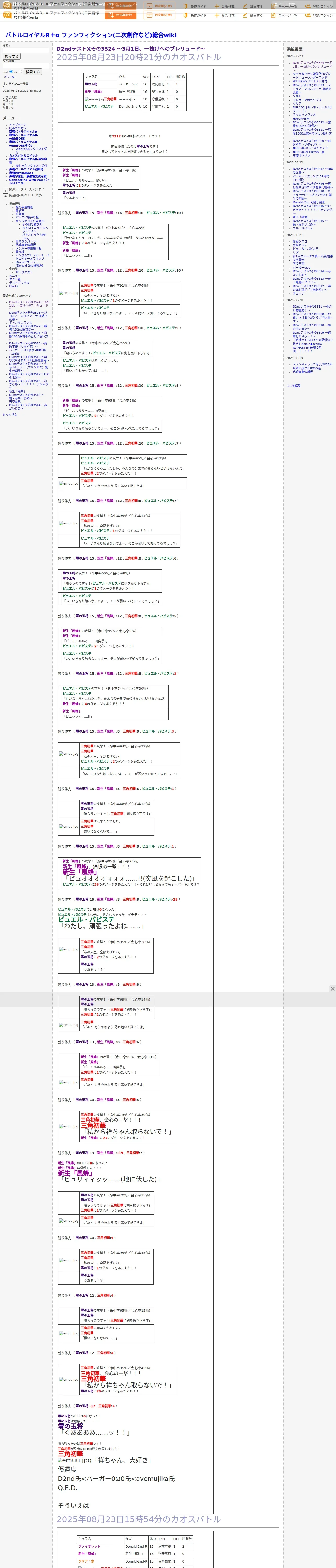Open 直轄バトルロイヤル(無印) in the menu
336x1568 pixels.
click(26, 170)
